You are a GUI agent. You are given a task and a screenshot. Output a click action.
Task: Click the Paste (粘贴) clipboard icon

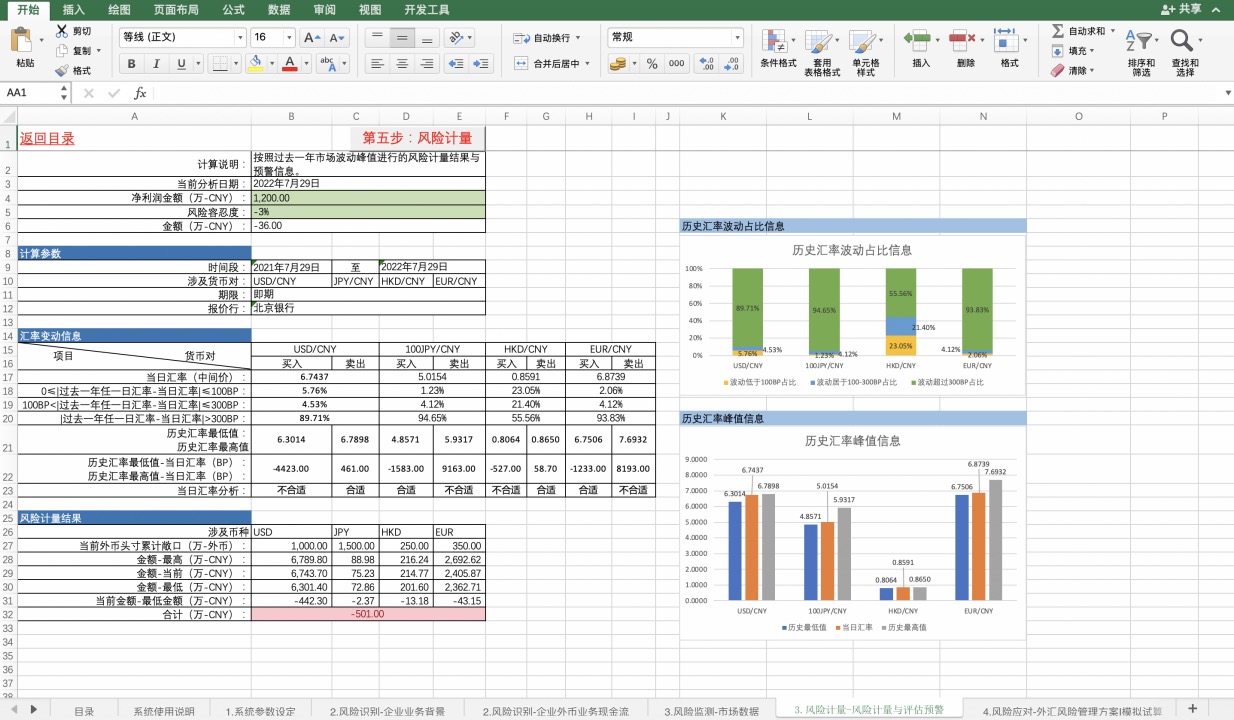click(x=23, y=42)
